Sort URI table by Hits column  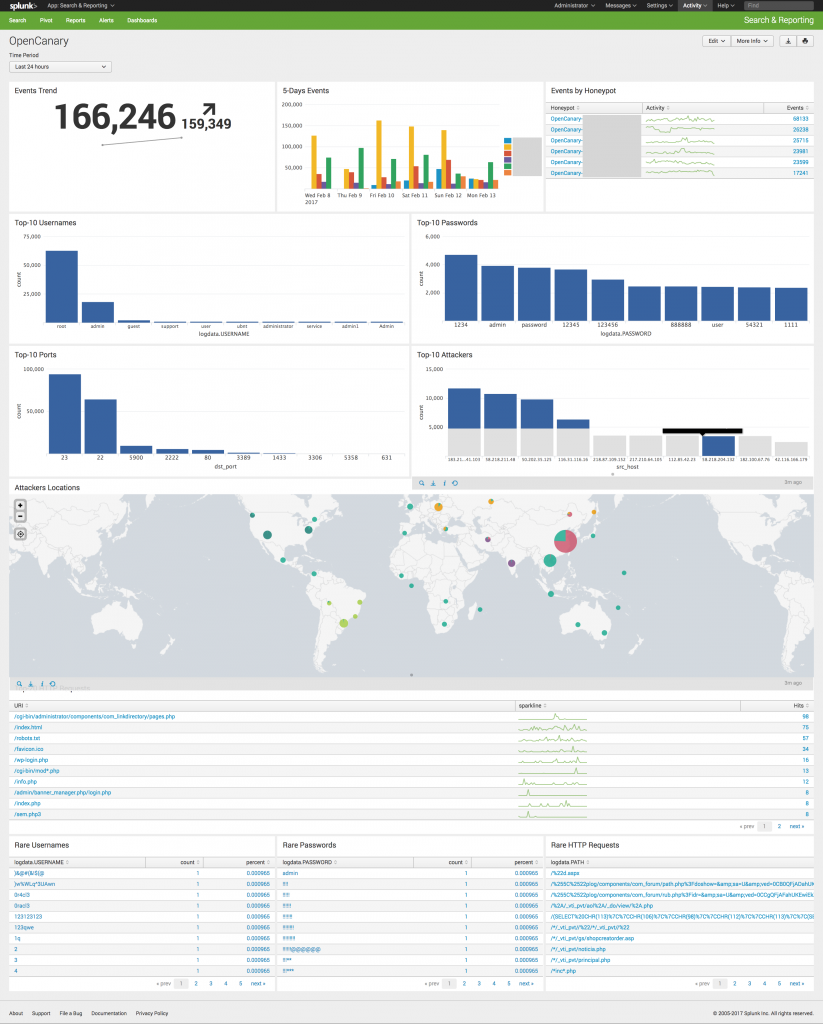(x=801, y=706)
